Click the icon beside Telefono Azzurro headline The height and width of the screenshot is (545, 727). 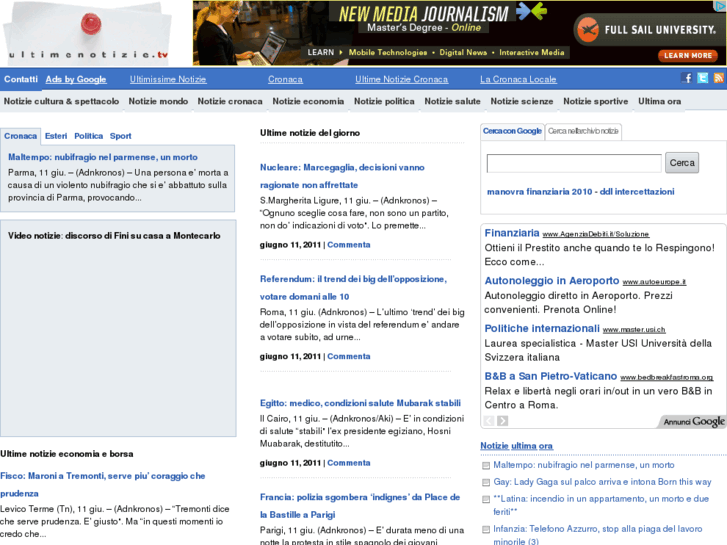486,530
